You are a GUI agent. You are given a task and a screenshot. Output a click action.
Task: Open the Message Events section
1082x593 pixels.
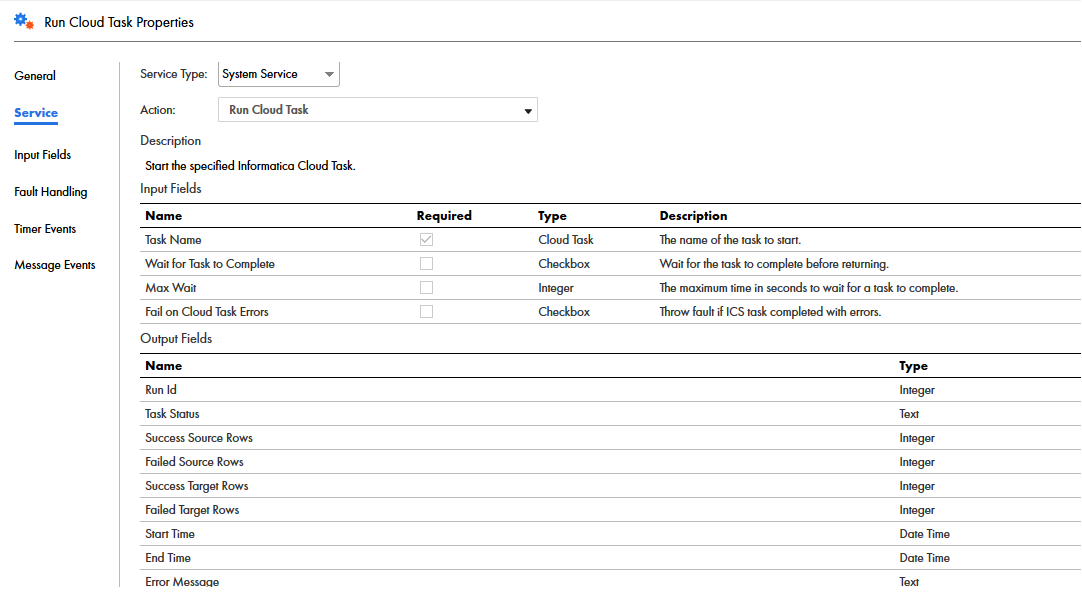click(55, 265)
